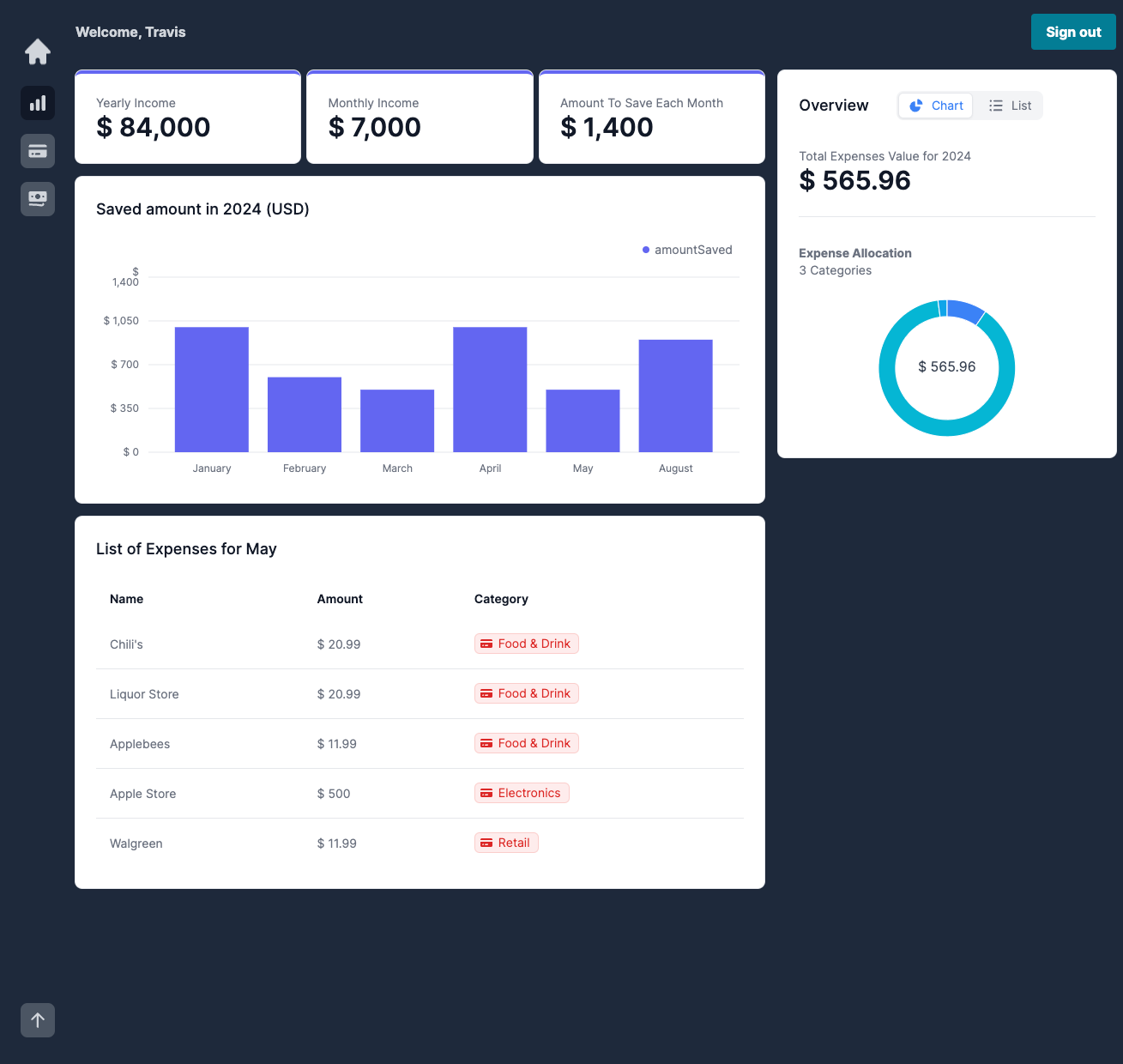Screen dimensions: 1123x1064
Task: Click the card icon in Walgreen's Retail badge
Action: tap(487, 843)
